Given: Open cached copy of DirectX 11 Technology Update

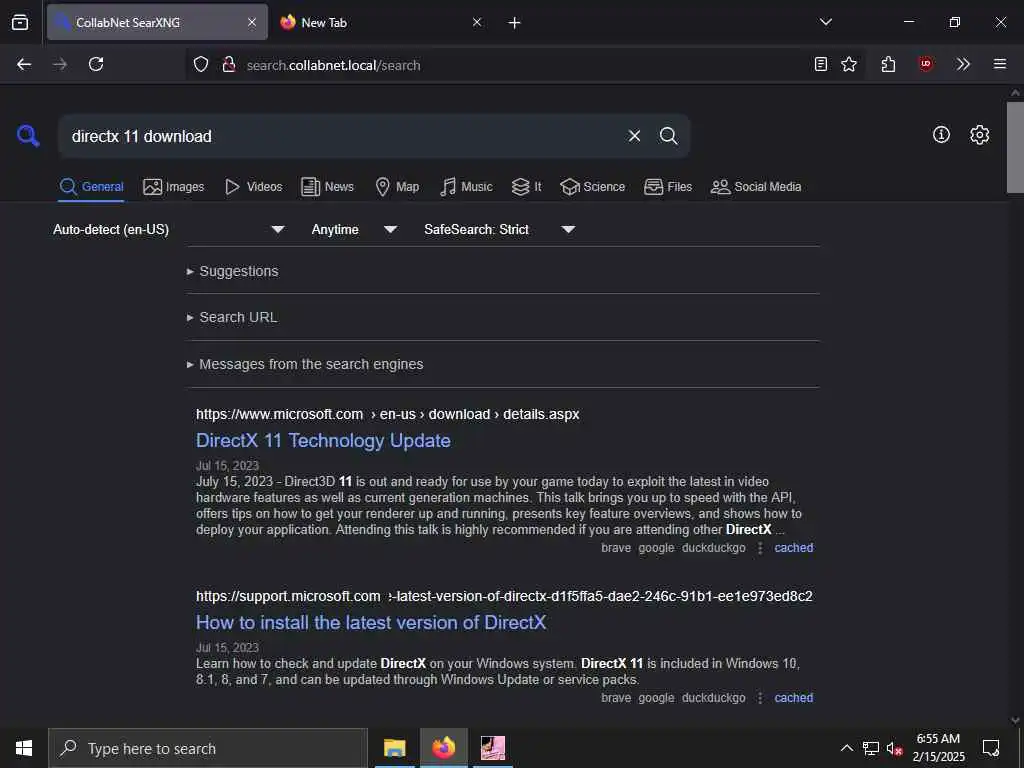Looking at the screenshot, I should (x=793, y=548).
